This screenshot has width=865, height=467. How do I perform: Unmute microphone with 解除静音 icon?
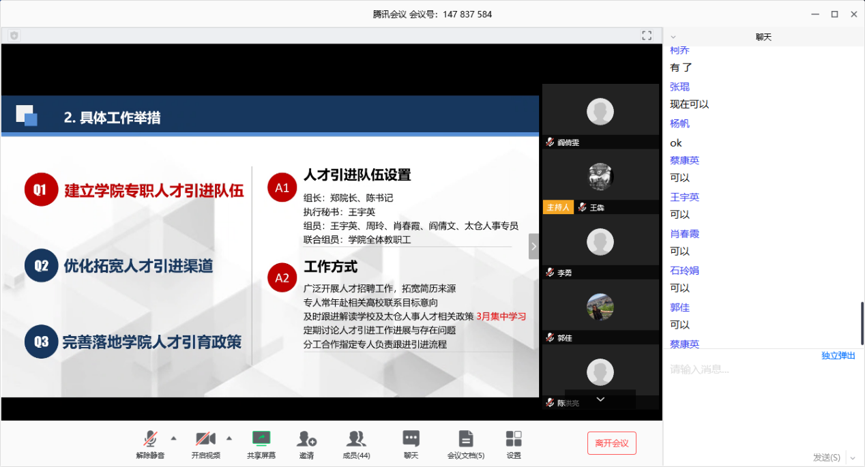click(x=149, y=442)
